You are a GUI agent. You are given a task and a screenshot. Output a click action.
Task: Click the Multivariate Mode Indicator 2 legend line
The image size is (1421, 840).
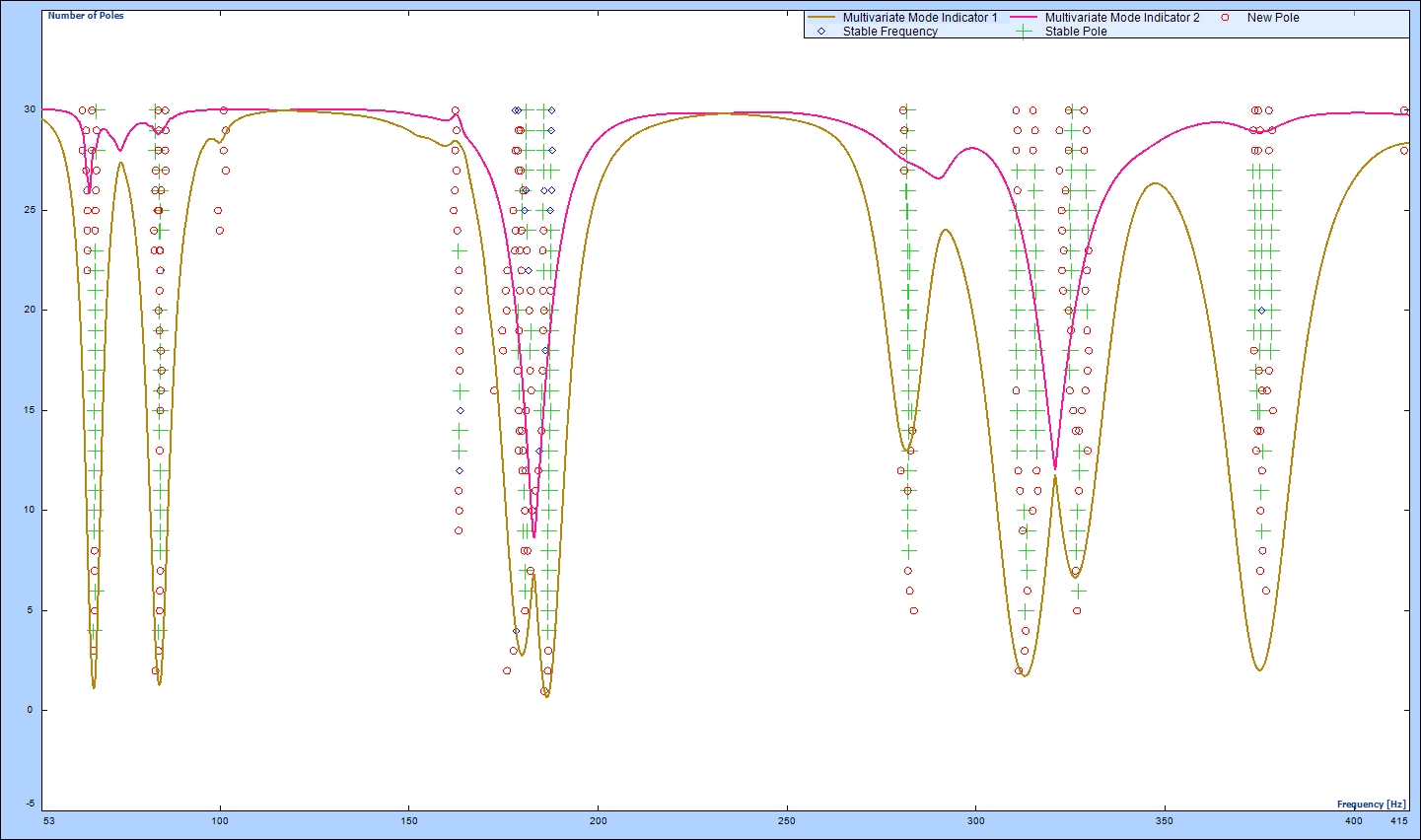pyautogui.click(x=1025, y=18)
